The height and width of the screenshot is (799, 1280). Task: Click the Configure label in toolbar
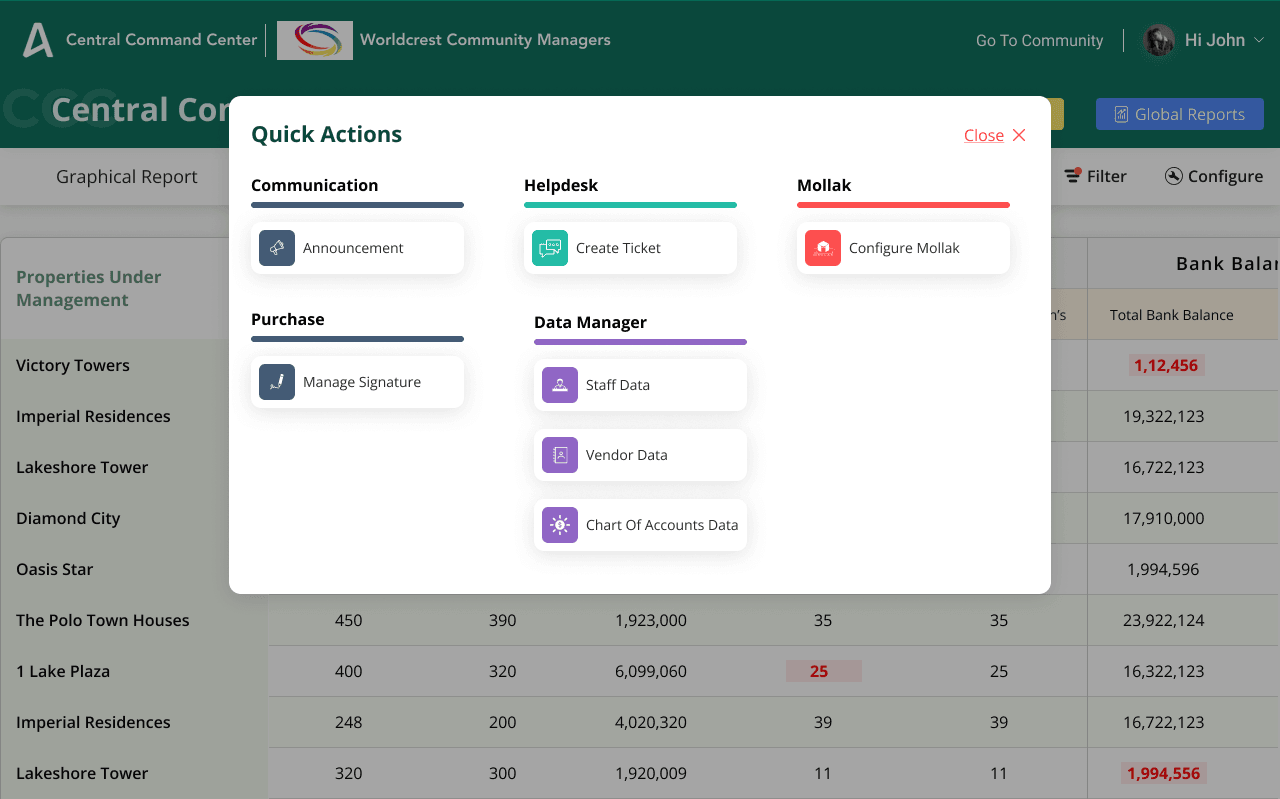click(1226, 176)
